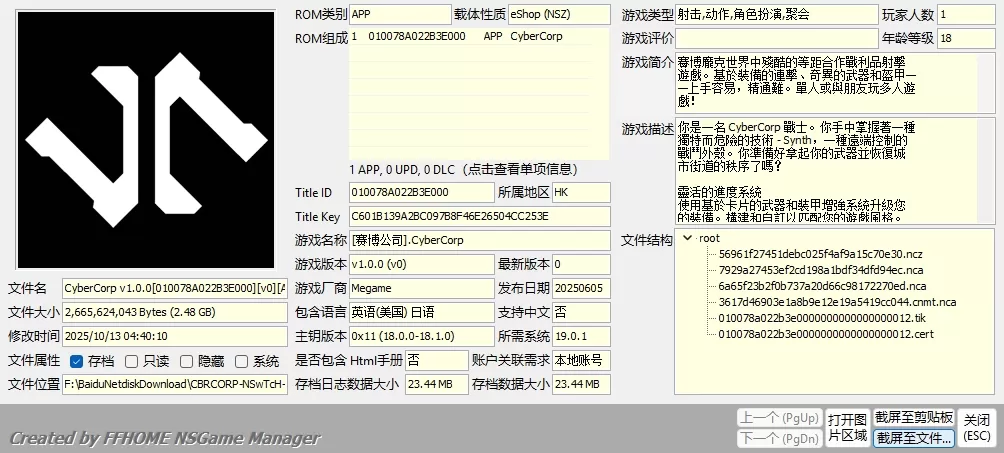Click the 打开图片区域 button
The width and height of the screenshot is (1004, 453).
click(847, 428)
